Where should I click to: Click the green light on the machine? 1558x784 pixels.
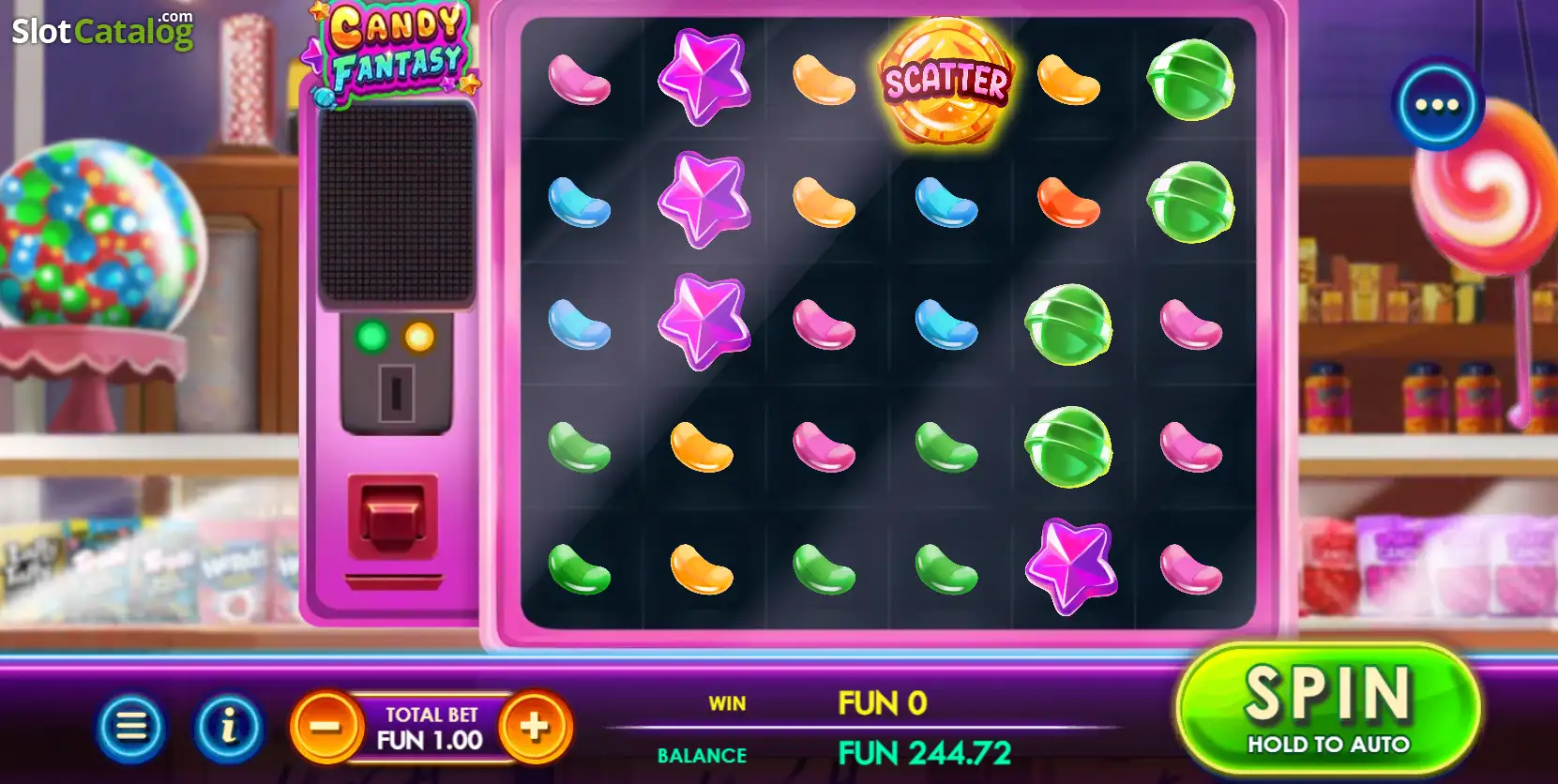coord(372,336)
